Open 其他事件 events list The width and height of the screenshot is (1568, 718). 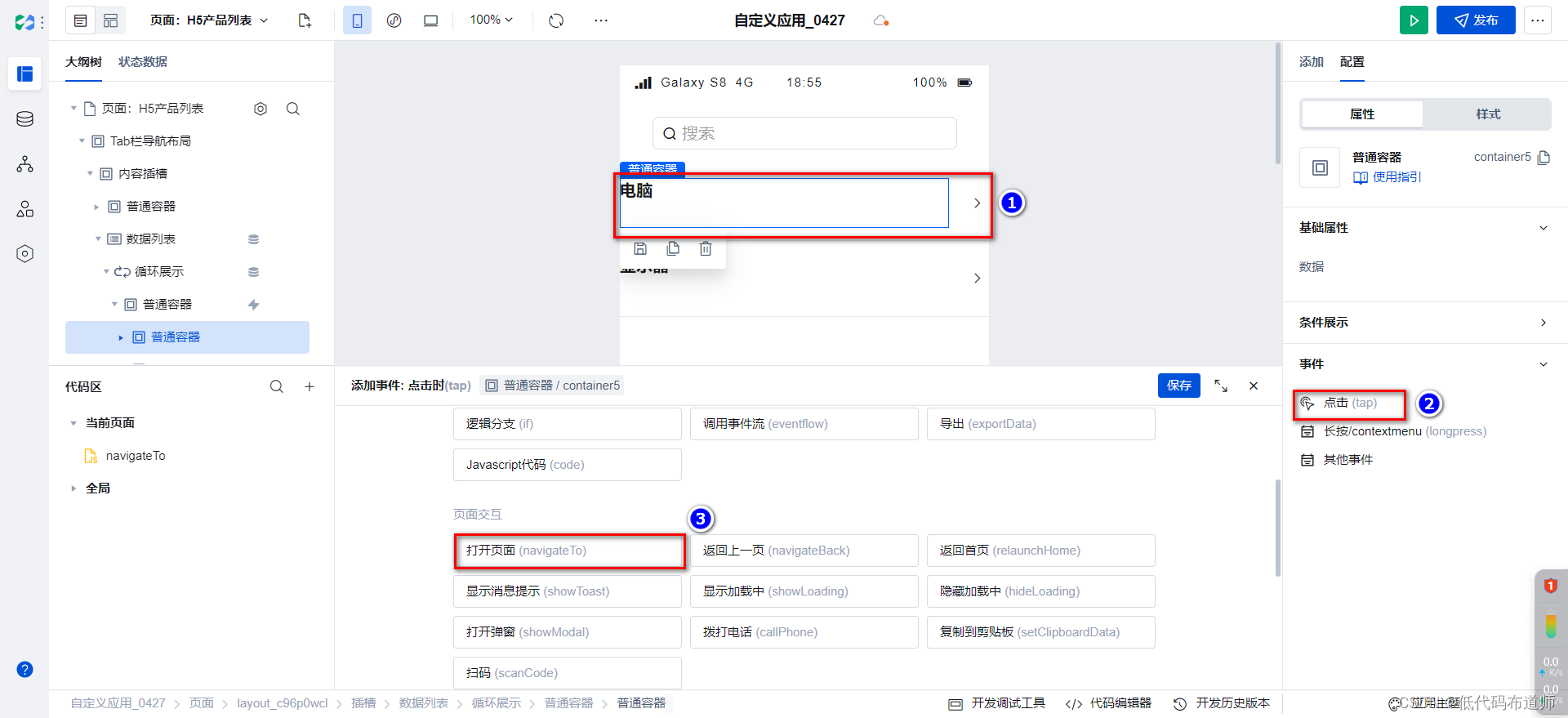click(x=1338, y=460)
